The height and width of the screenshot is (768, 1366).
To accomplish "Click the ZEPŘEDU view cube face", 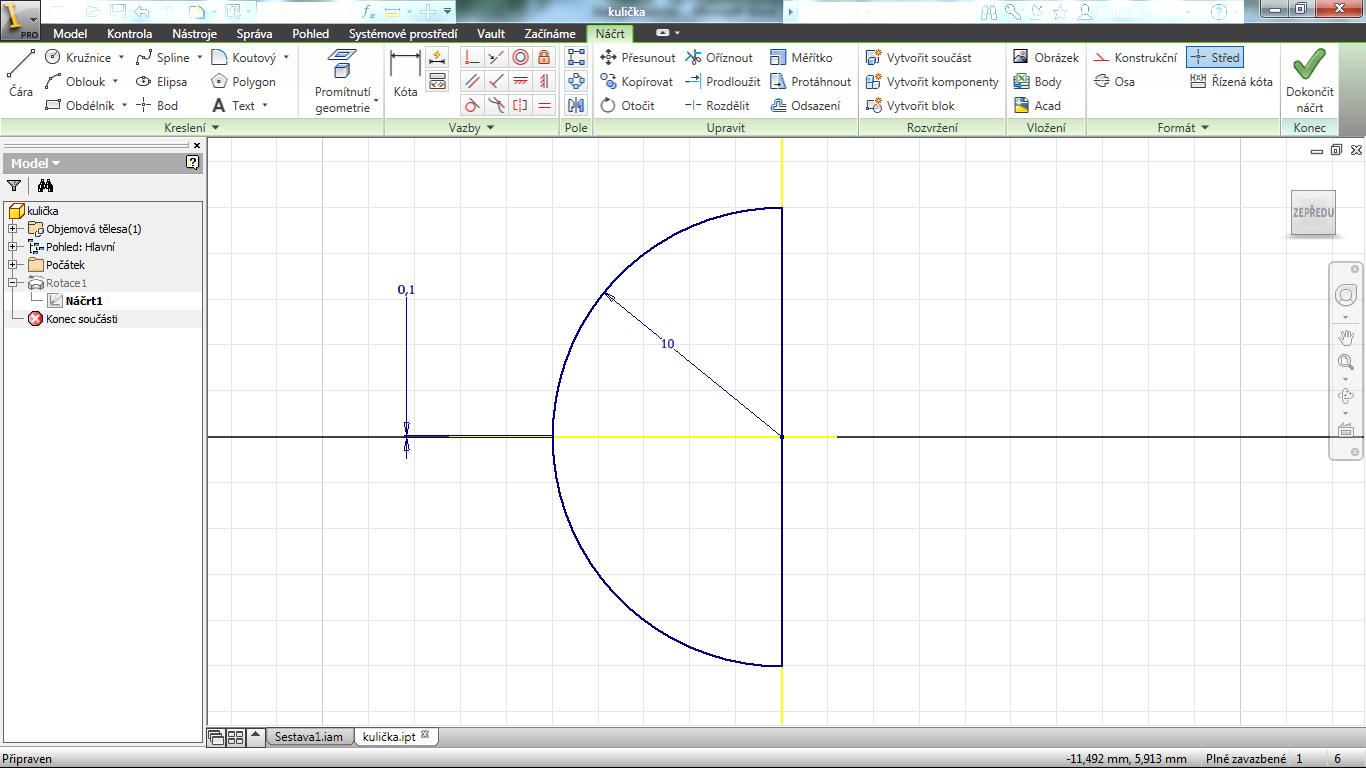I will (1313, 213).
